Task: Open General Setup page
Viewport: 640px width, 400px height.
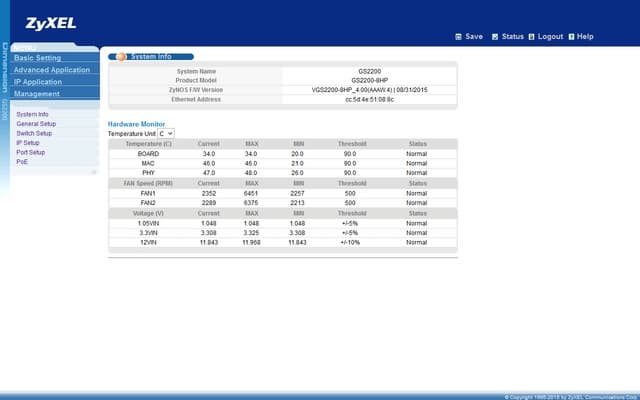Action: tap(36, 124)
